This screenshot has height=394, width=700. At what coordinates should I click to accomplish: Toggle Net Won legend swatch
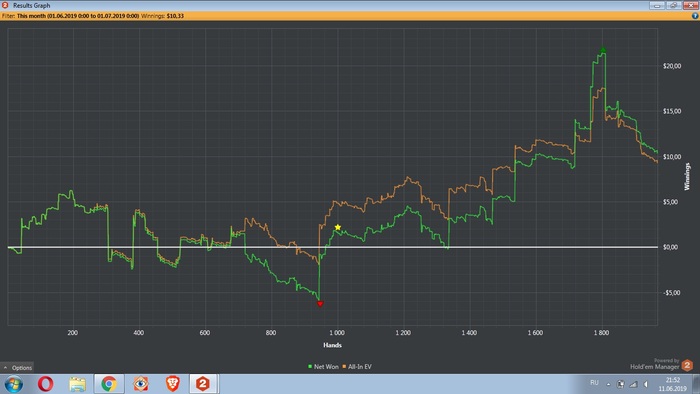(x=310, y=366)
